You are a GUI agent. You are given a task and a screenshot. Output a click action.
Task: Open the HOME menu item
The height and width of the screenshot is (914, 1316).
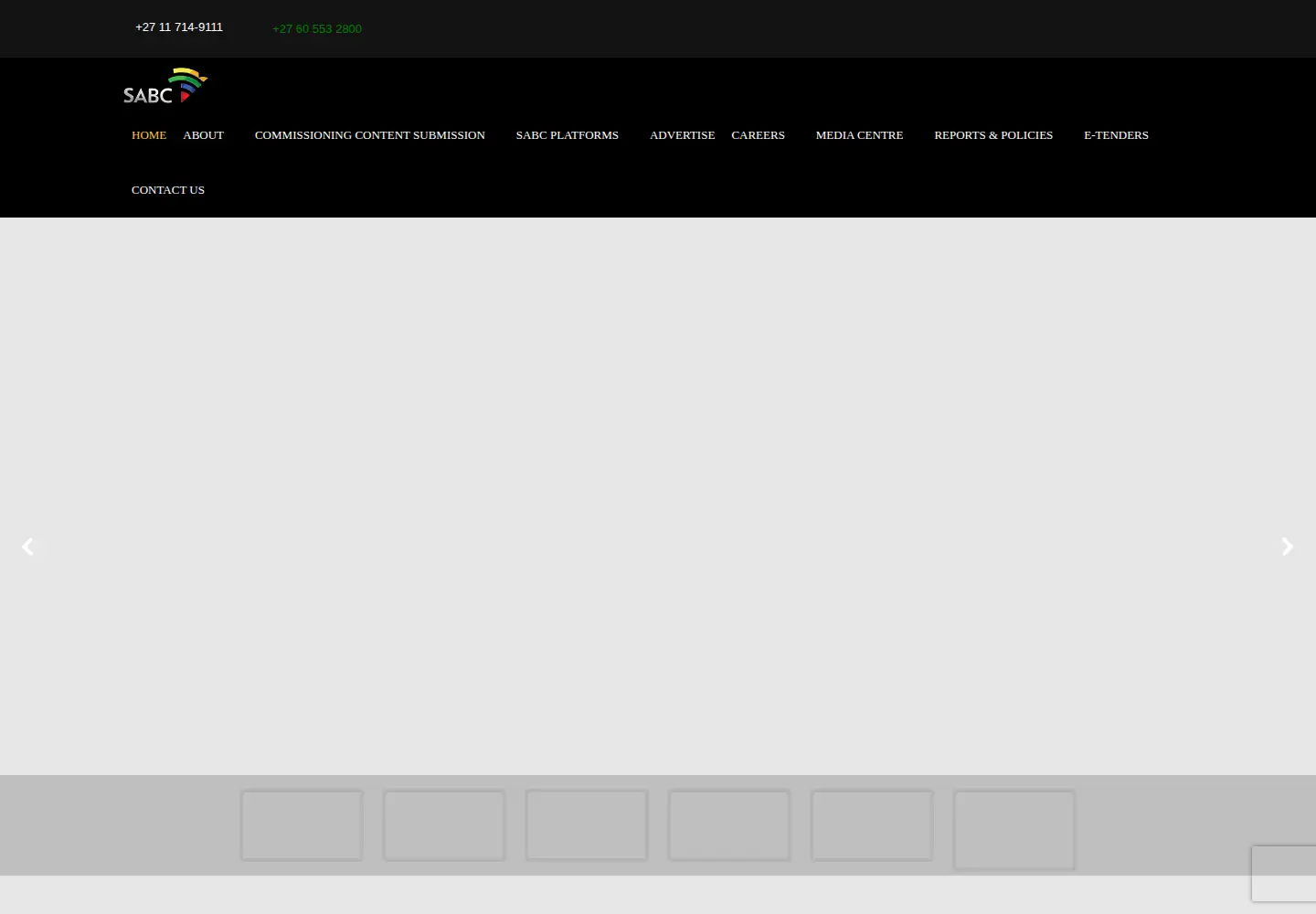pos(149,135)
